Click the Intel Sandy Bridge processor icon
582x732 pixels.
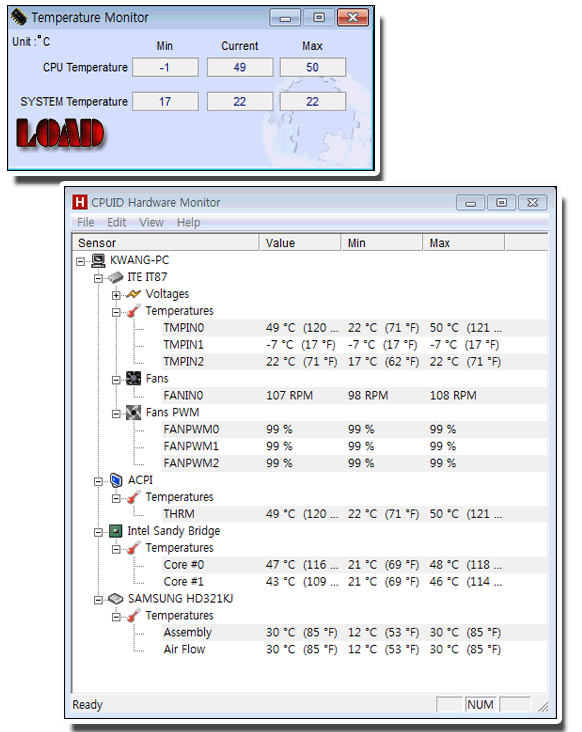click(115, 531)
